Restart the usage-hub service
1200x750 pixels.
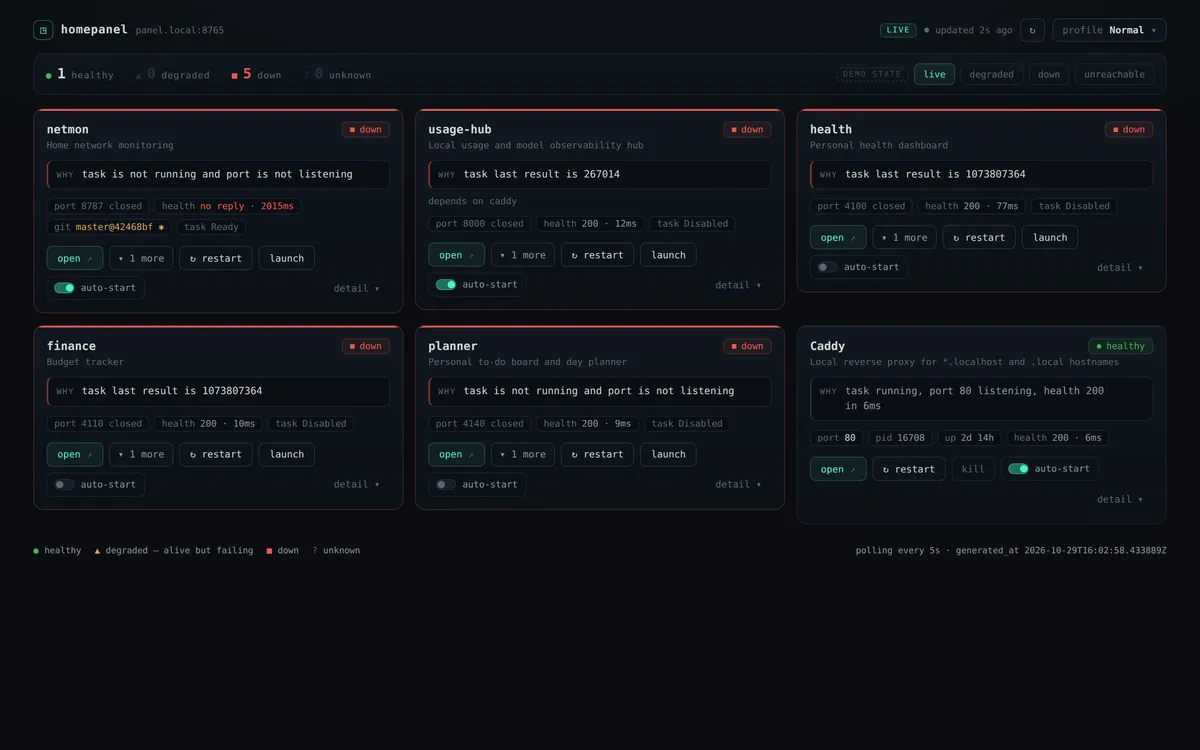pos(597,255)
